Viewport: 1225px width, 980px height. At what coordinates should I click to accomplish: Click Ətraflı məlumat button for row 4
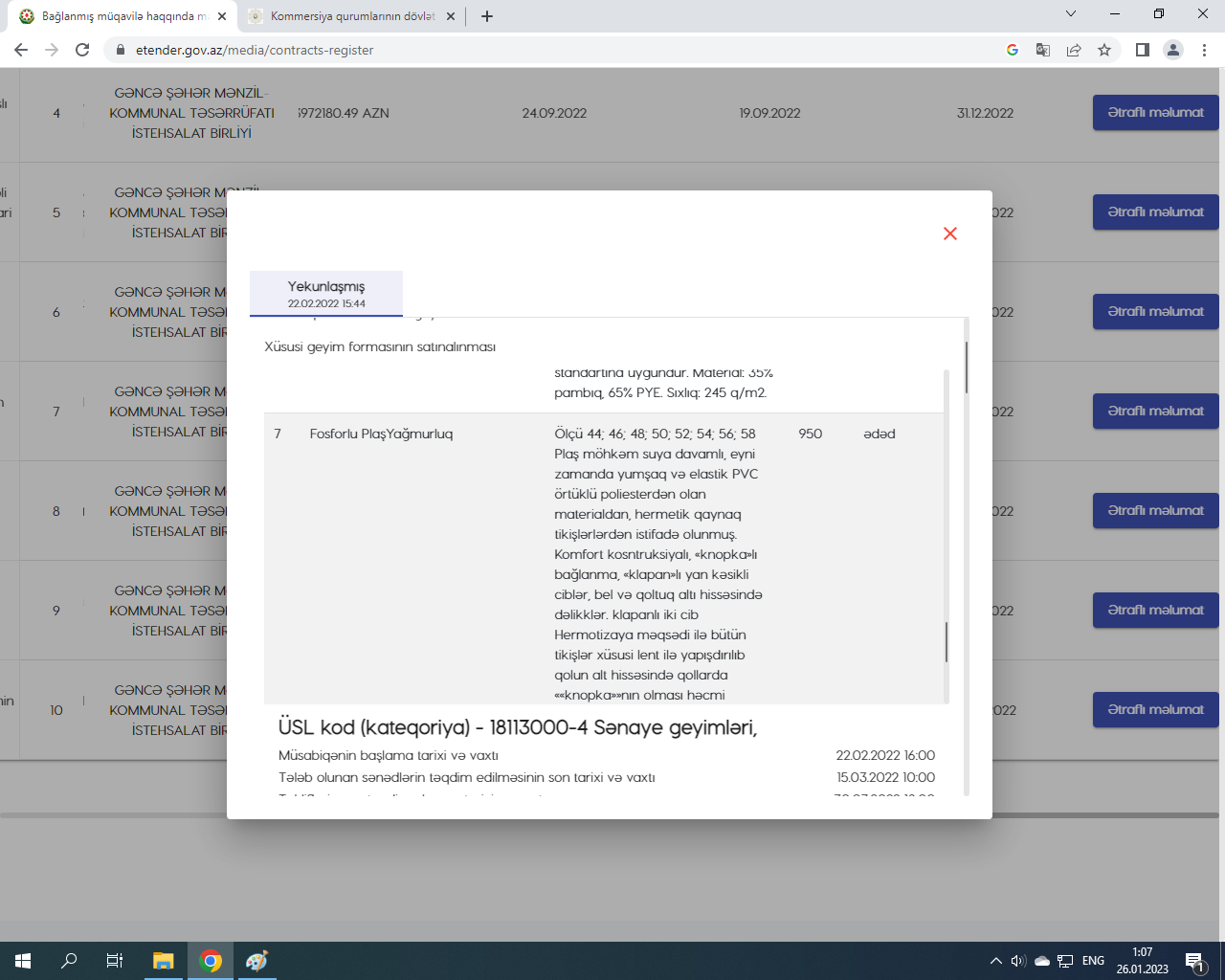[1155, 113]
